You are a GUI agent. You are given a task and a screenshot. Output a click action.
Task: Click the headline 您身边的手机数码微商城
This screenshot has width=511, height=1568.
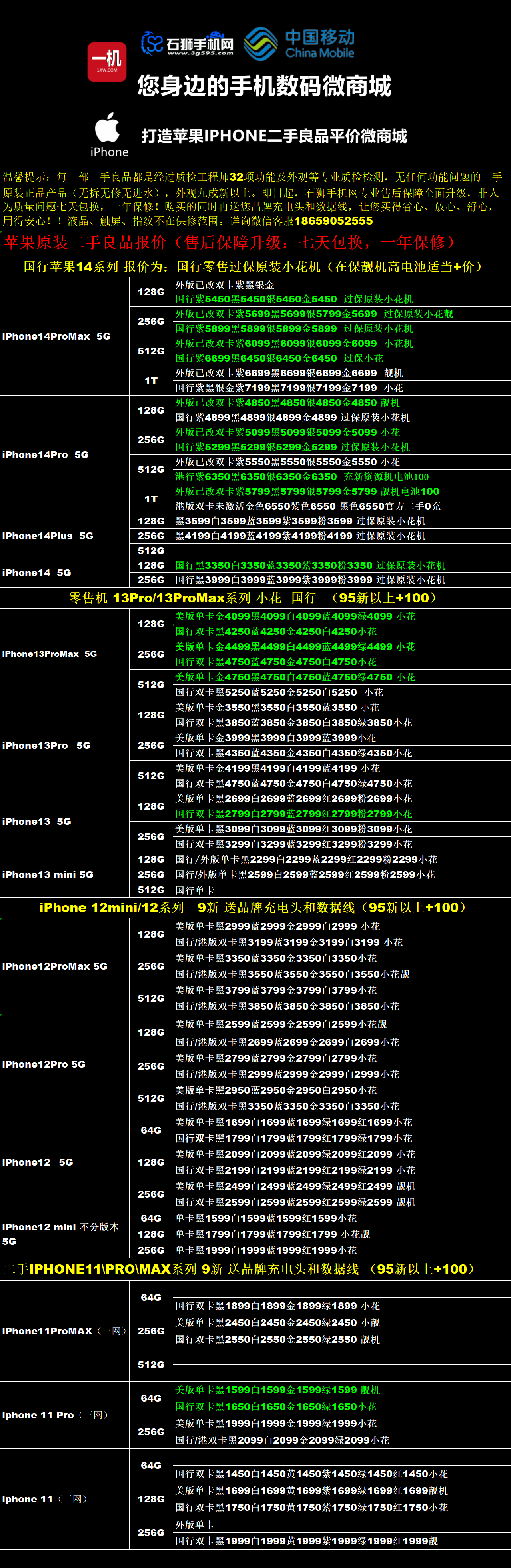point(264,86)
